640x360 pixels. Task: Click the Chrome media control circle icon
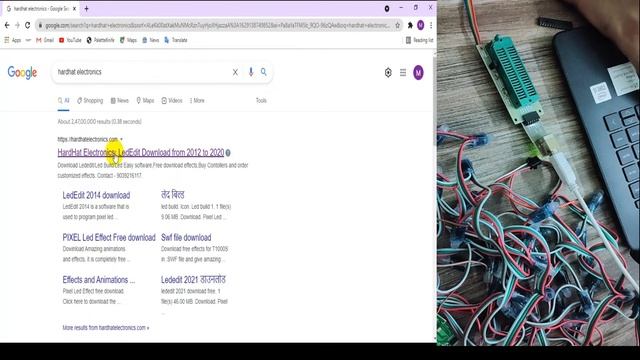[x=387, y=9]
